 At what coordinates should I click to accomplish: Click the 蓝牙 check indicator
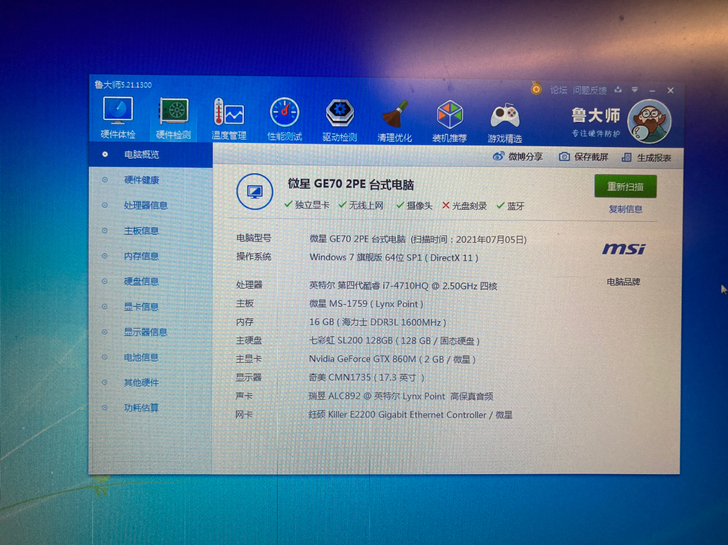(x=510, y=206)
